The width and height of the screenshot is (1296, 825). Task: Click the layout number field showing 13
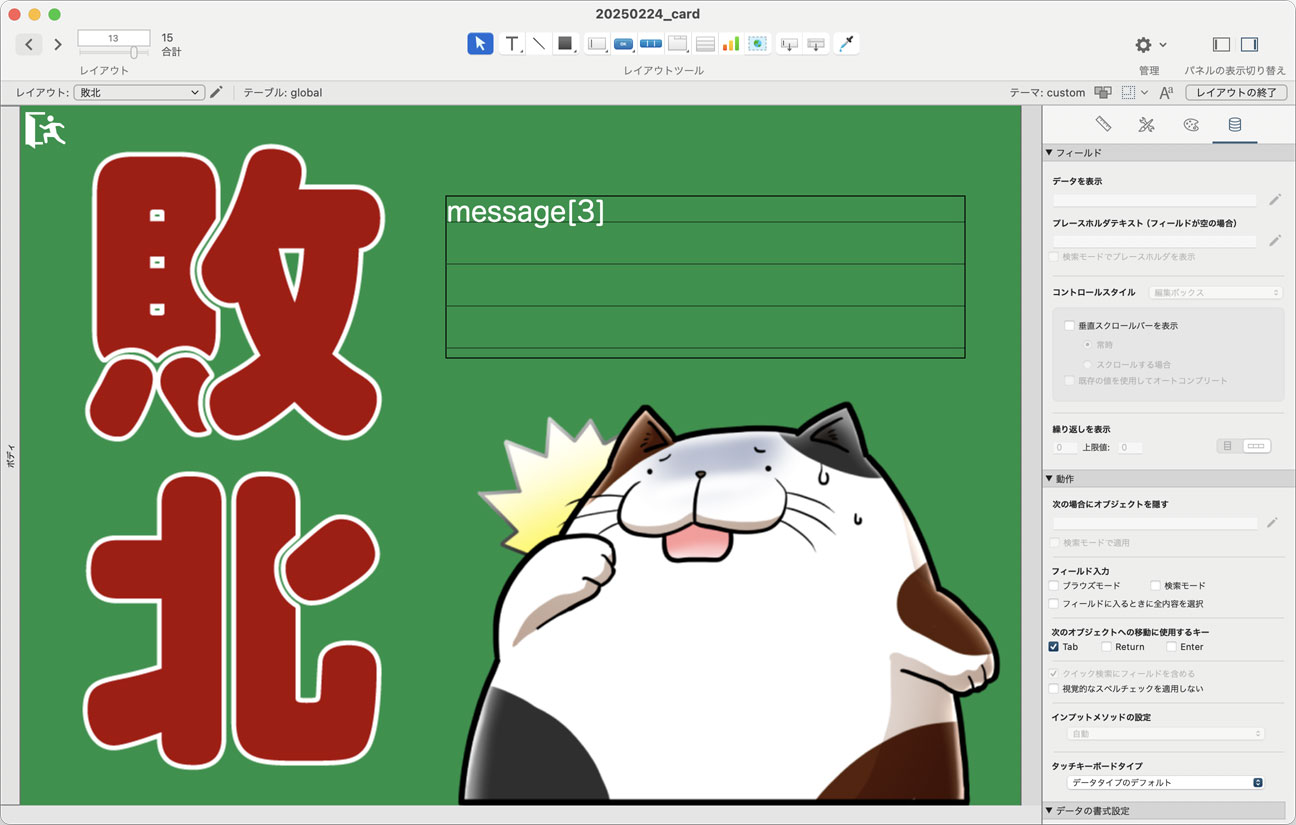tap(114, 38)
